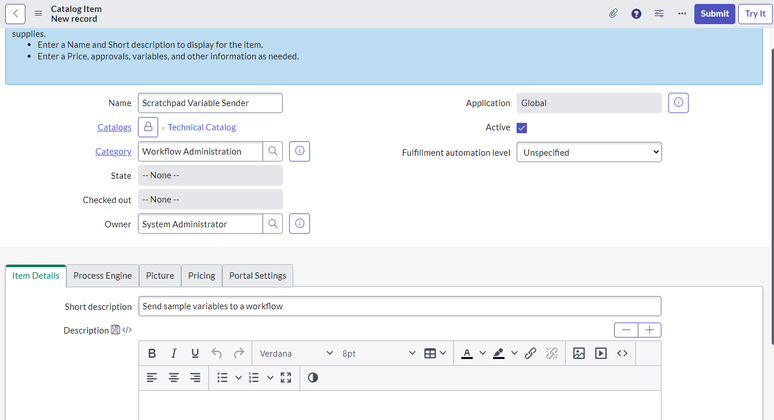
Task: Insert a video into description
Action: (x=601, y=353)
